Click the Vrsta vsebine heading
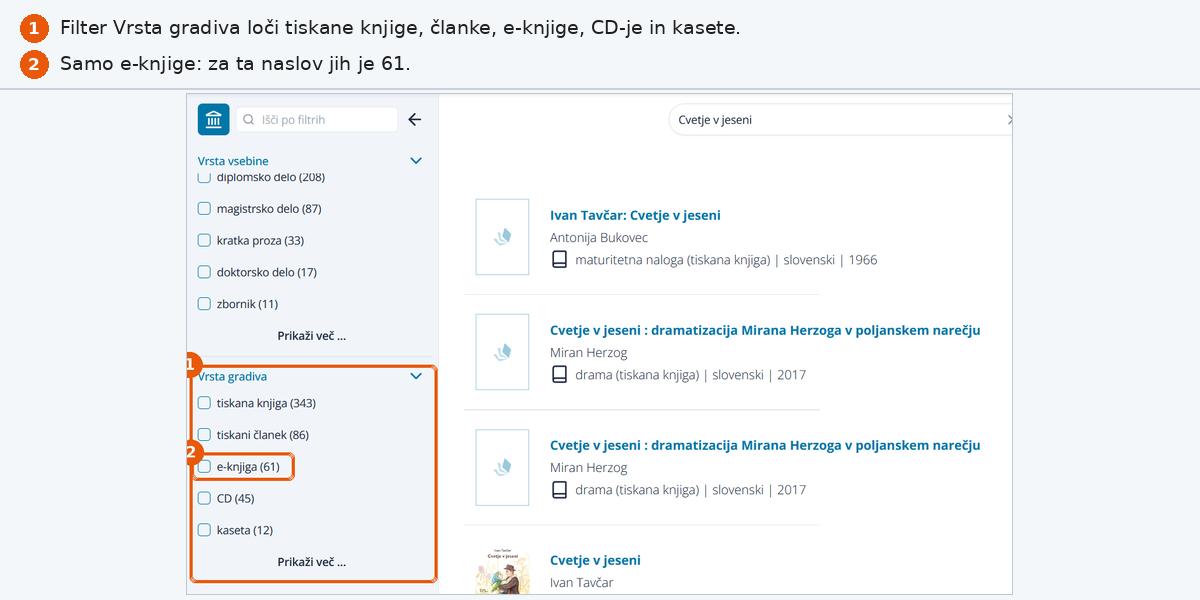 tap(233, 161)
